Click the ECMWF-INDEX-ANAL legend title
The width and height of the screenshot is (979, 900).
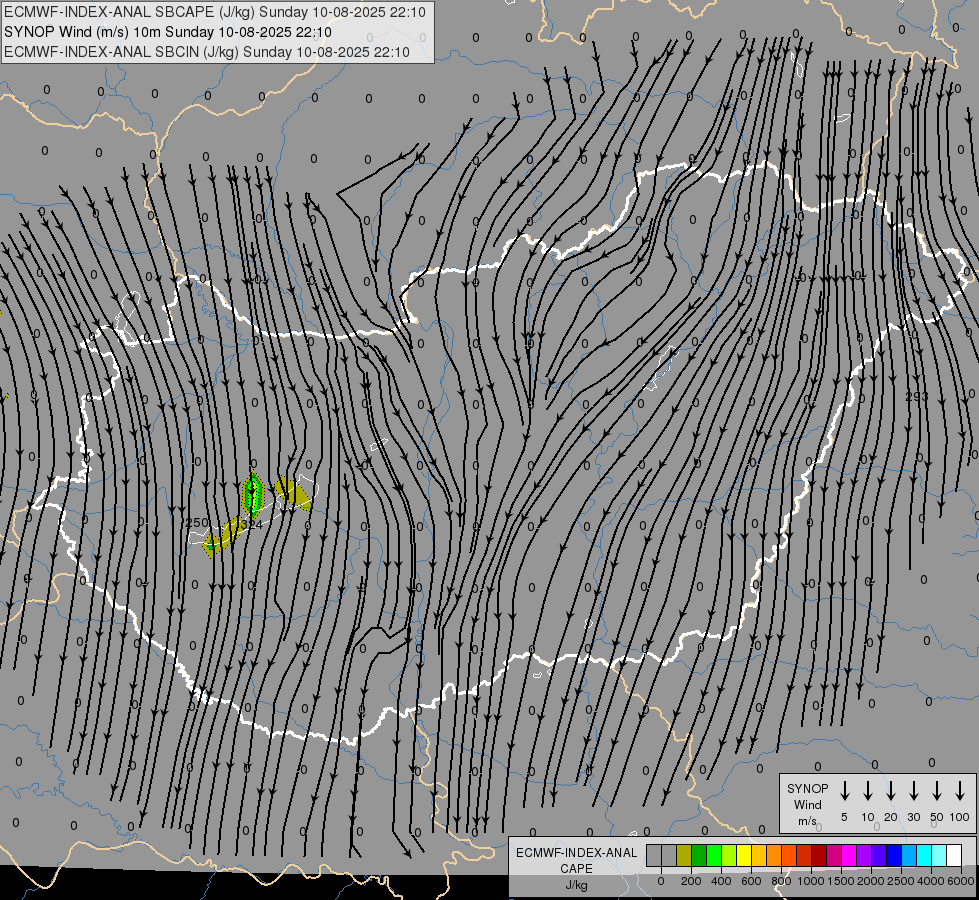click(576, 853)
